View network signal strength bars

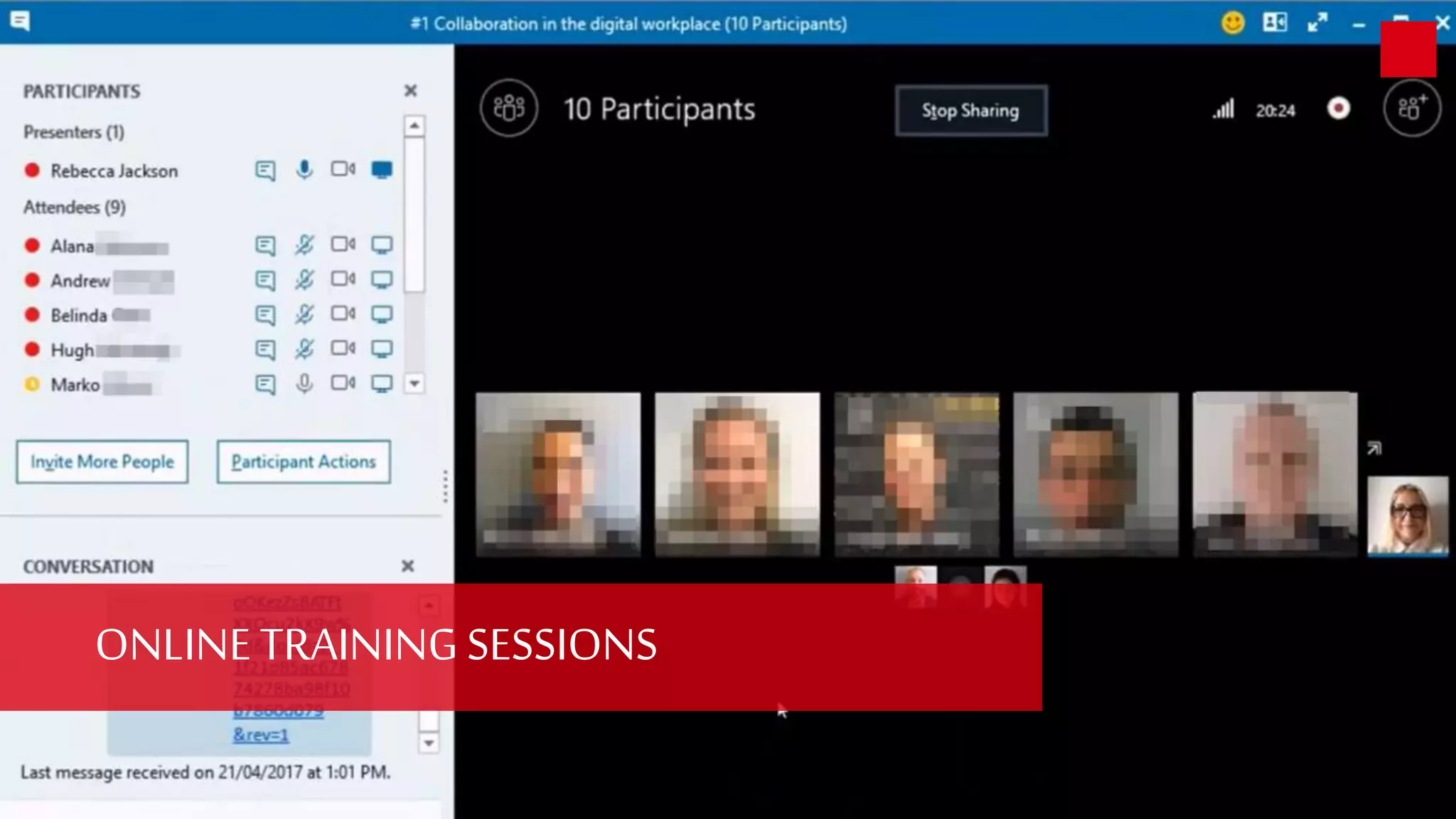(1224, 109)
